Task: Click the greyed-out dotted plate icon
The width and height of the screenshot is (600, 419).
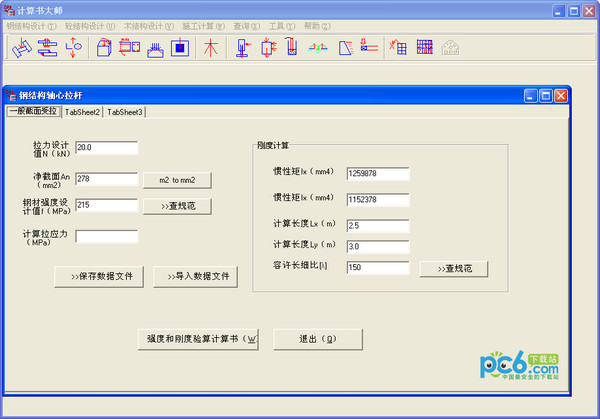Action: (450, 48)
